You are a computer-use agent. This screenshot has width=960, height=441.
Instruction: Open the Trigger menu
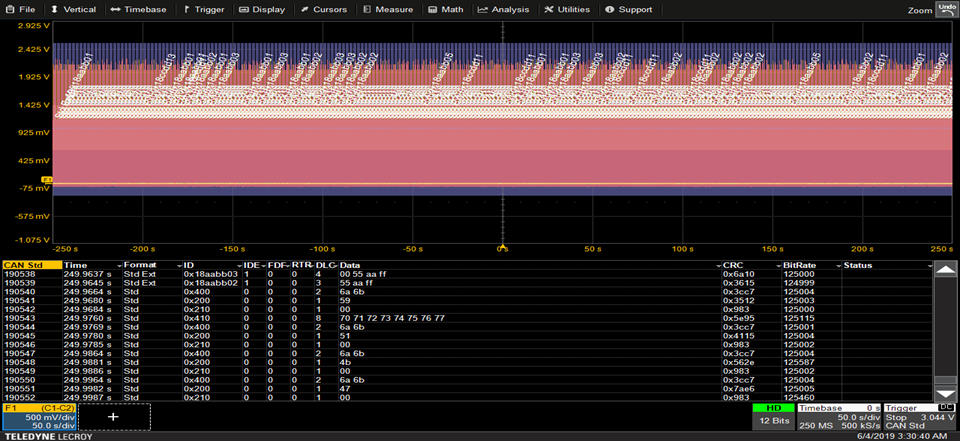click(x=204, y=9)
